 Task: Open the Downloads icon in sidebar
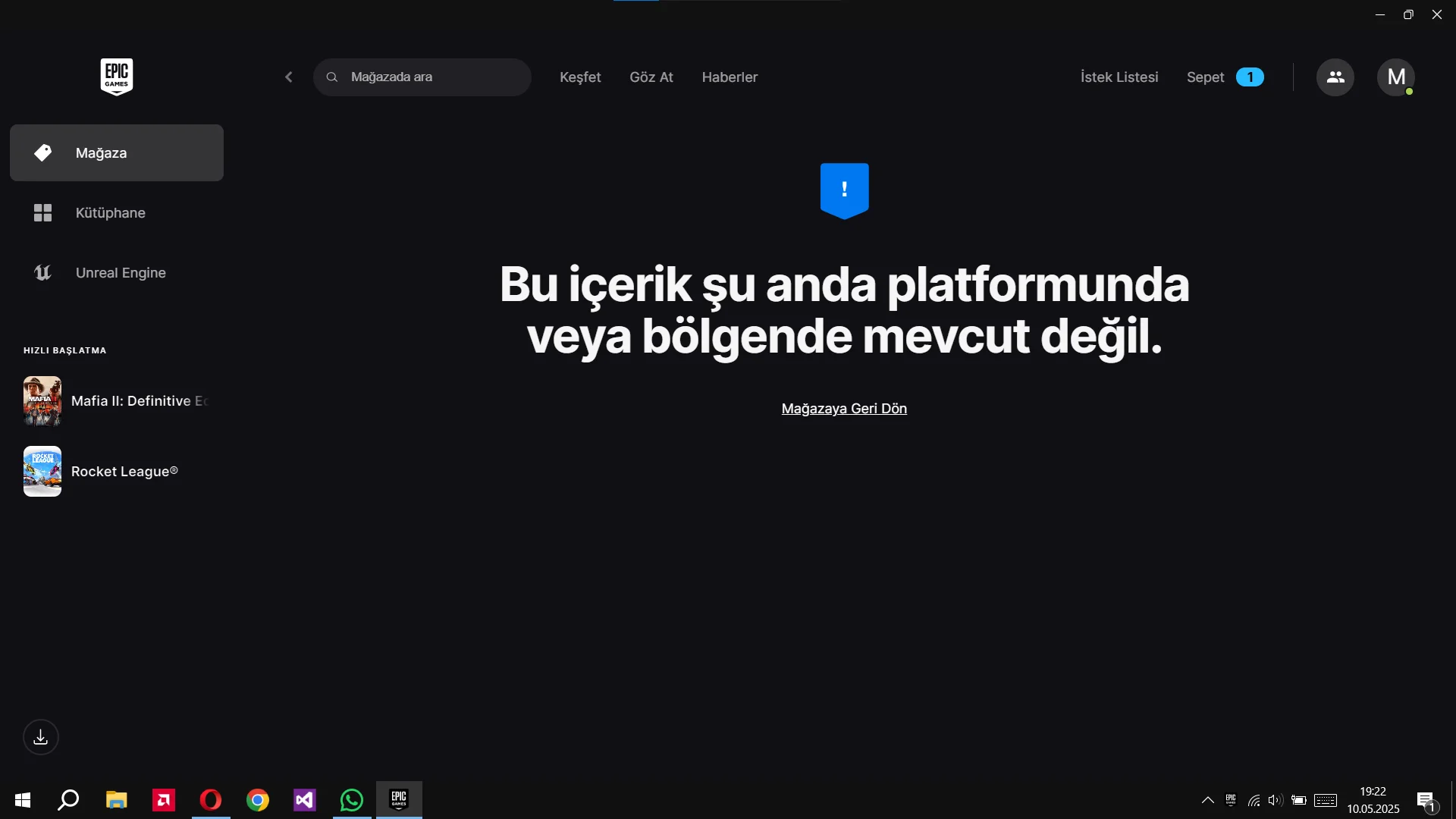click(x=40, y=736)
